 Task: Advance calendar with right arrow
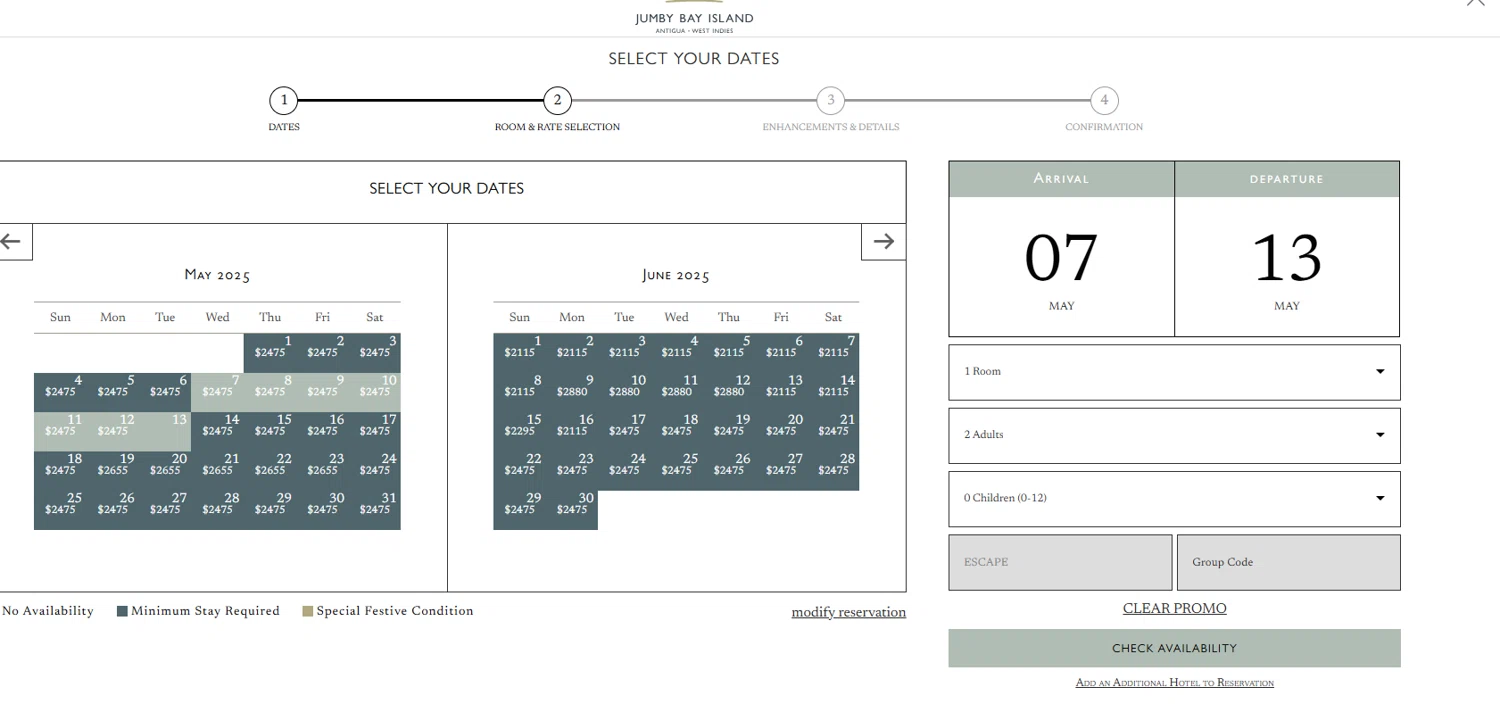click(883, 241)
